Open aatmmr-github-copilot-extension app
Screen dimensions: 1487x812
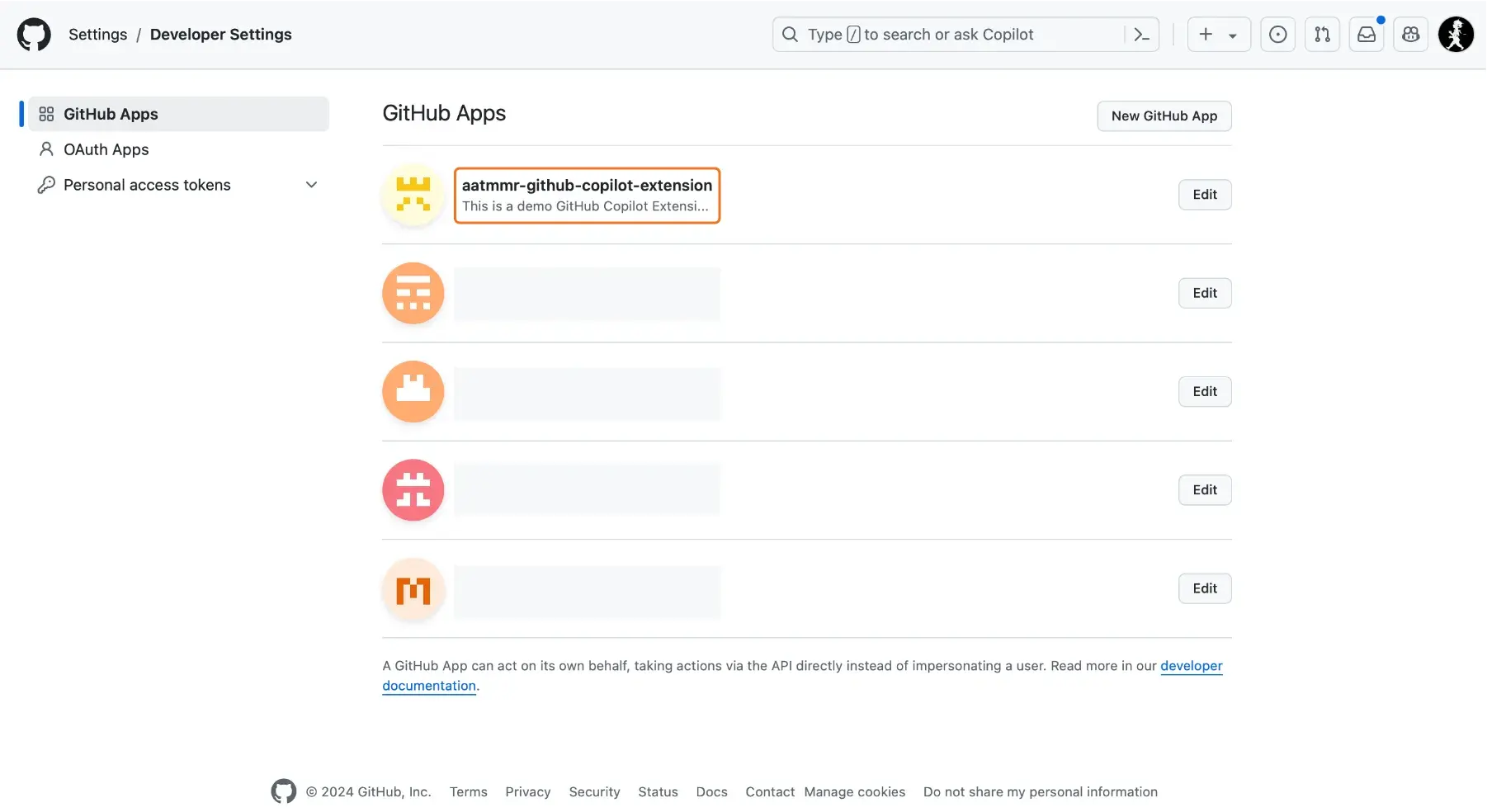coord(587,186)
